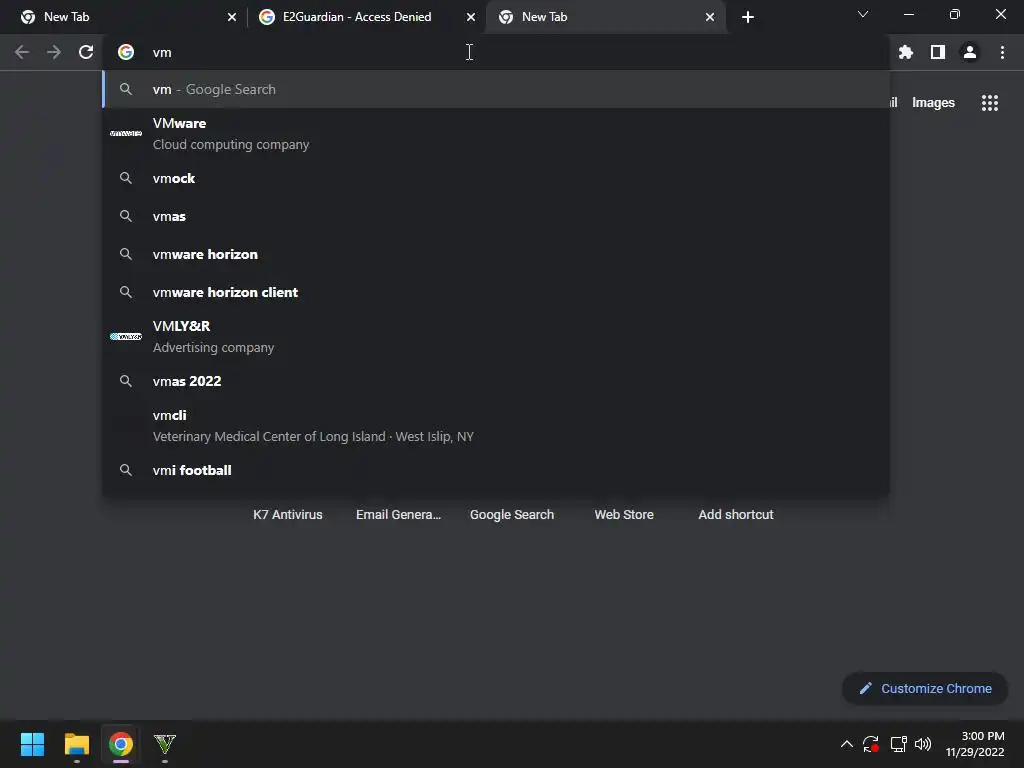Viewport: 1024px width, 768px height.
Task: Select the VMware suggestion
Action: [496, 134]
